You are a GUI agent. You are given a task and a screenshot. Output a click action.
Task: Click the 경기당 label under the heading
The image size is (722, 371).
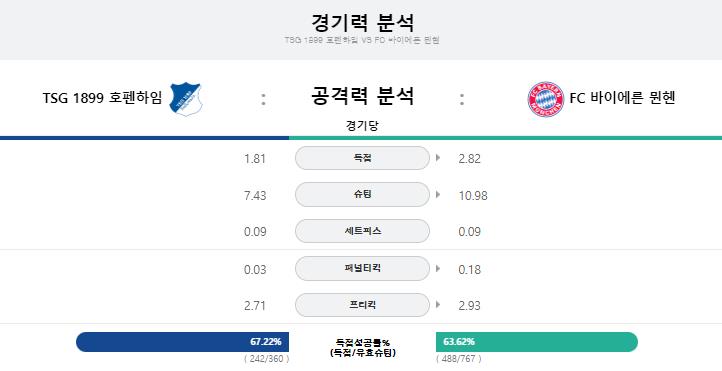tap(362, 126)
